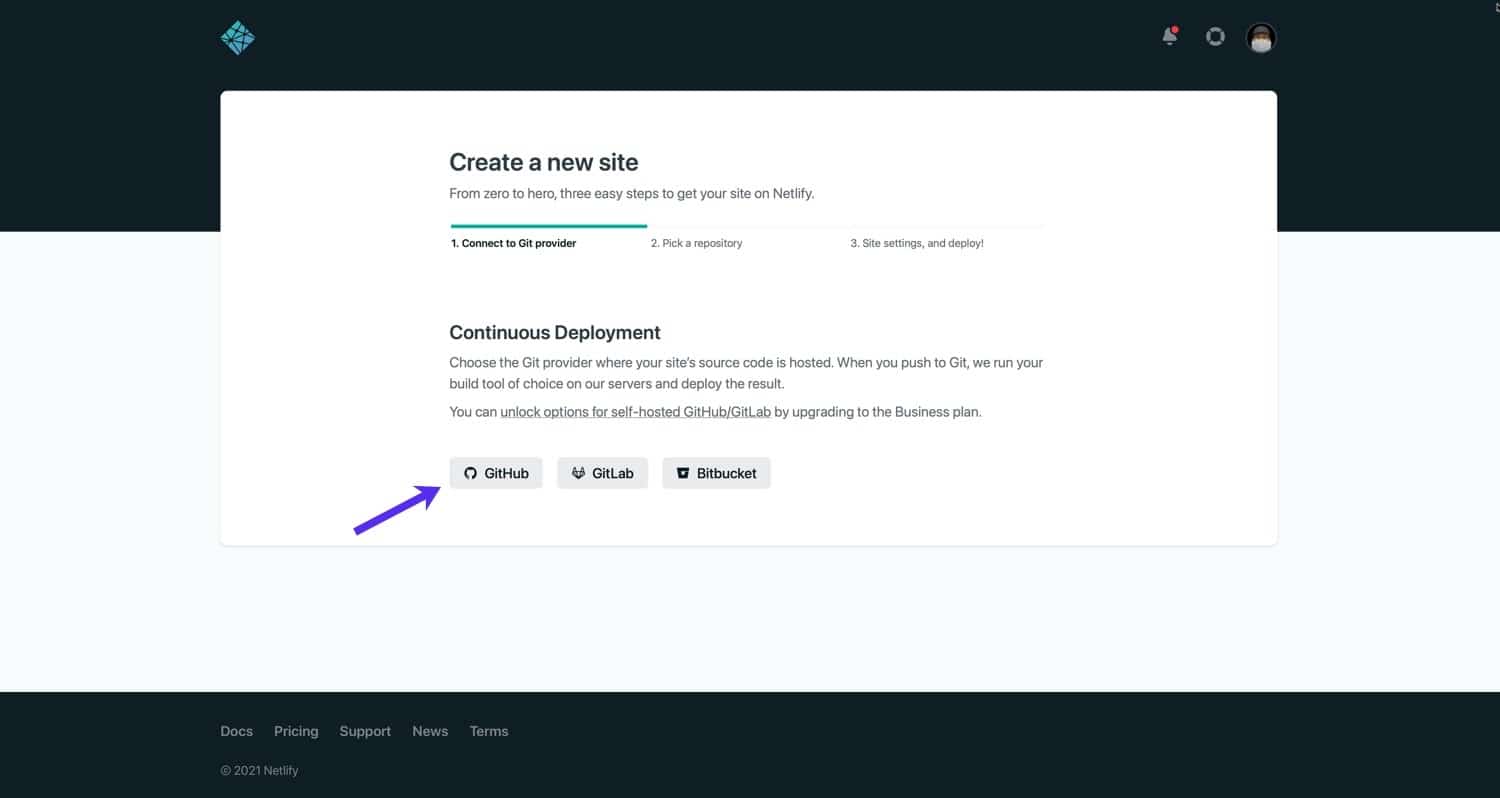Click the green step progress bar
Image resolution: width=1500 pixels, height=798 pixels.
coord(548,226)
